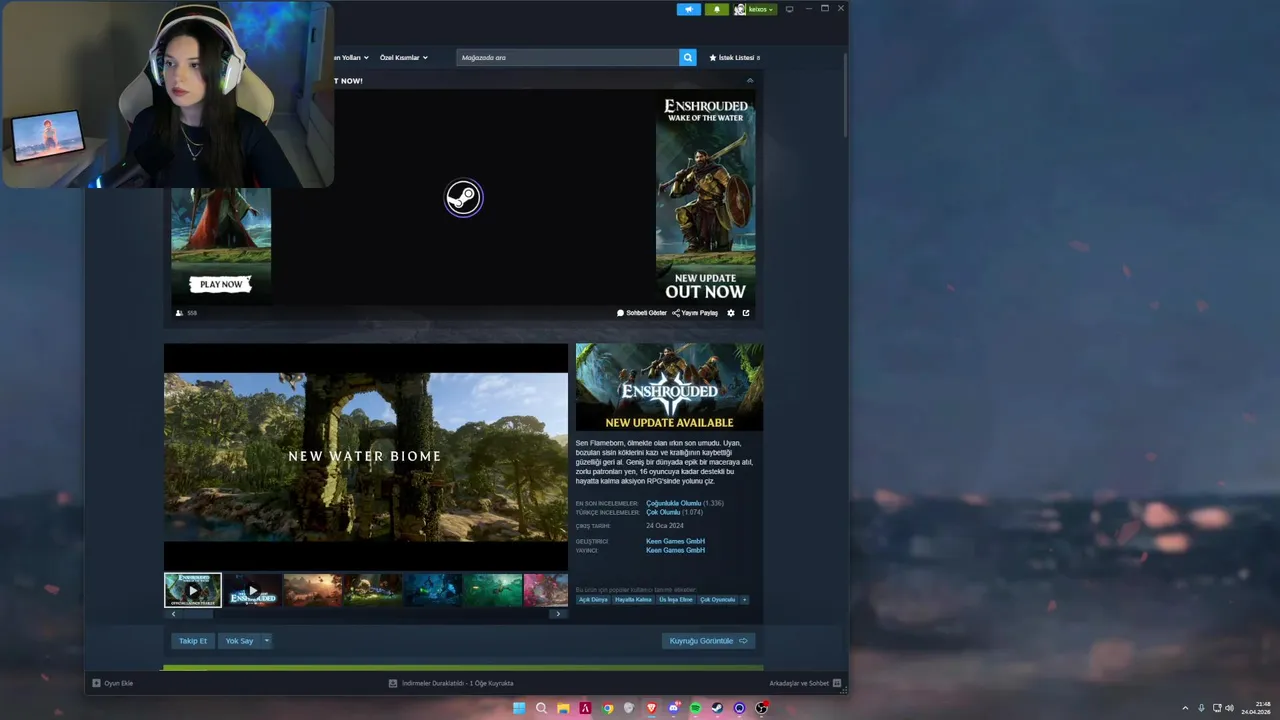The height and width of the screenshot is (720, 1280).
Task: Focus the 'Mağazada ara' search field
Action: (568, 58)
